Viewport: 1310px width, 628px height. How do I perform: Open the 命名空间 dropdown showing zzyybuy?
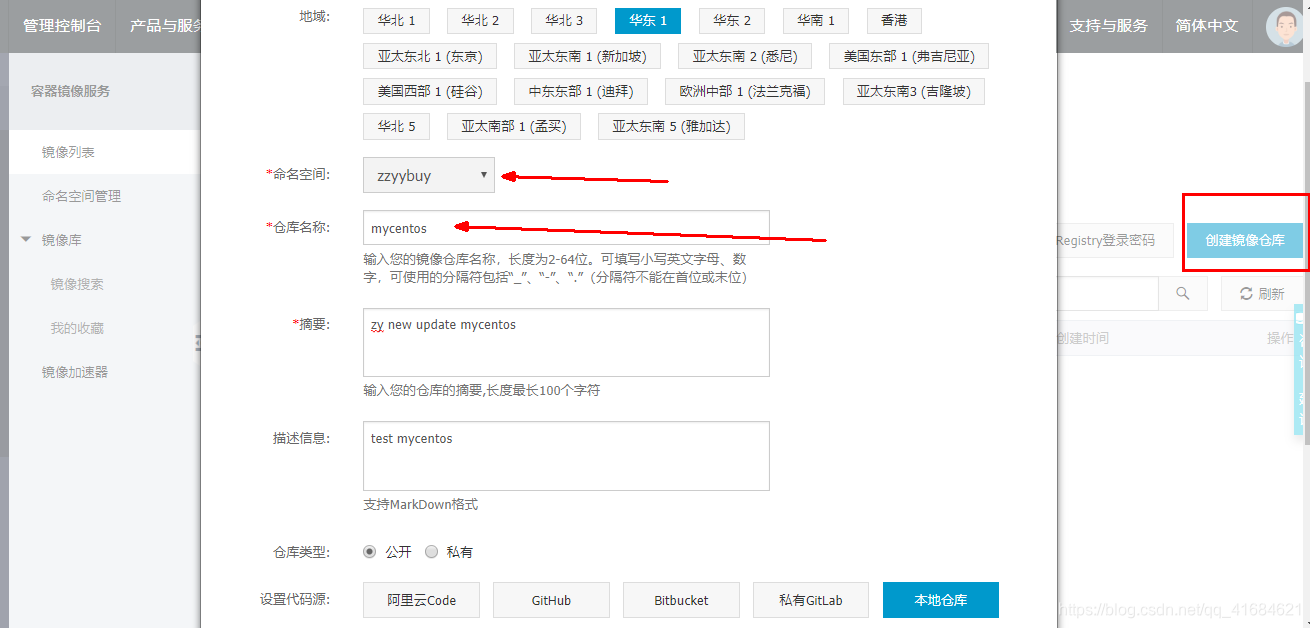(x=428, y=175)
